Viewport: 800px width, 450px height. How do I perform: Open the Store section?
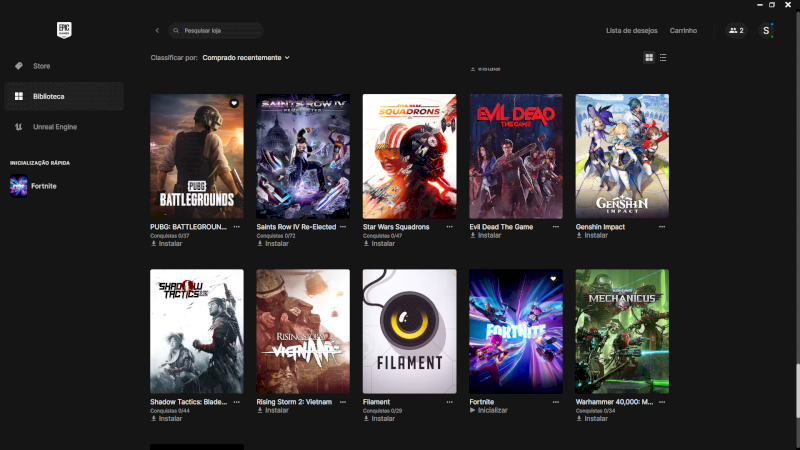coord(41,66)
